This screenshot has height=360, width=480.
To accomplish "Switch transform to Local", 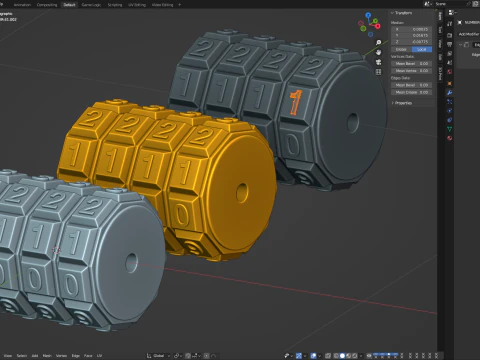I will click(422, 49).
